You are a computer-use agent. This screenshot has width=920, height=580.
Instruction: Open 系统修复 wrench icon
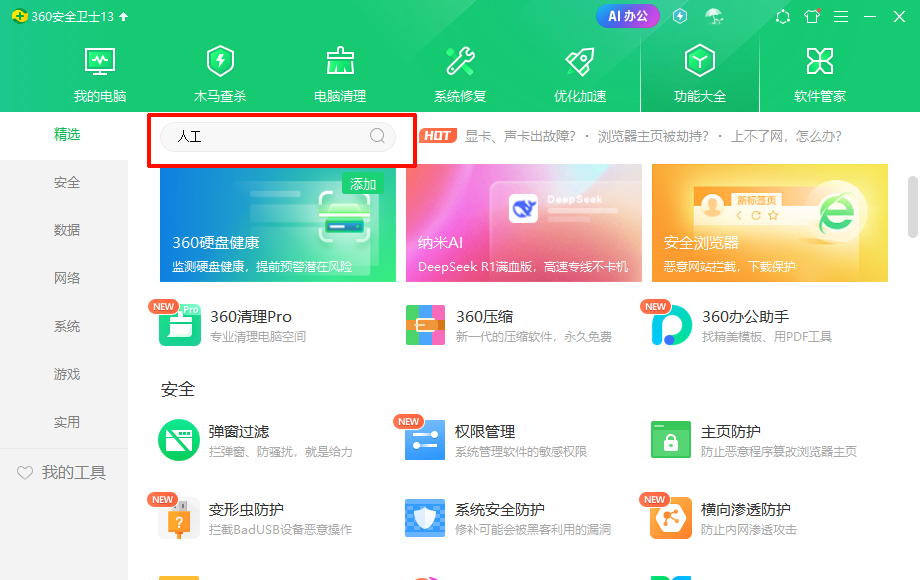[x=460, y=61]
